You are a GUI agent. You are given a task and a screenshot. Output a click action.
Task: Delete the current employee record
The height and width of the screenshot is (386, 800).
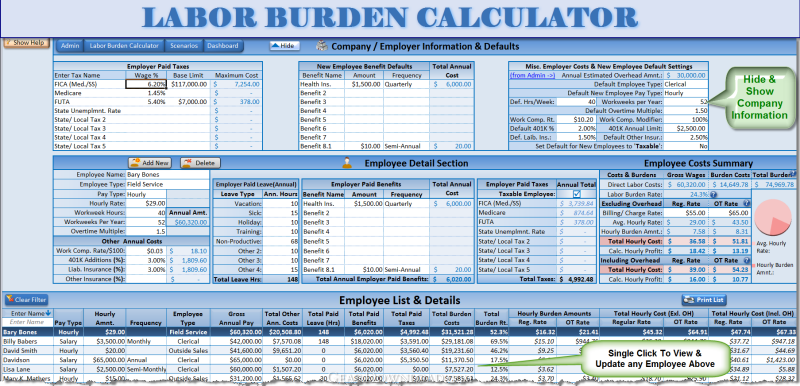200,163
